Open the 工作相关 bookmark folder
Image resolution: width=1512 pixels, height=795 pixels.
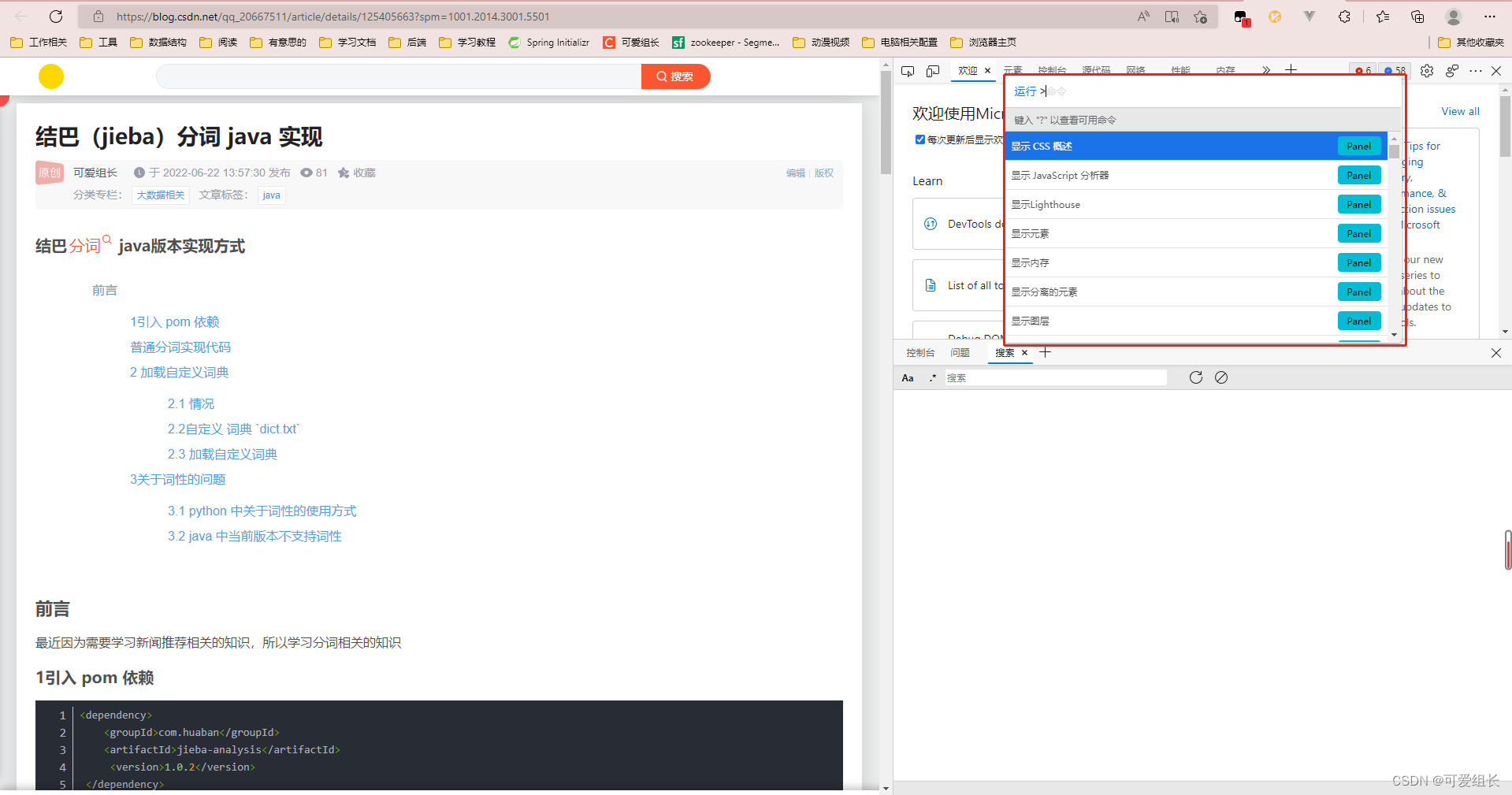(x=39, y=43)
